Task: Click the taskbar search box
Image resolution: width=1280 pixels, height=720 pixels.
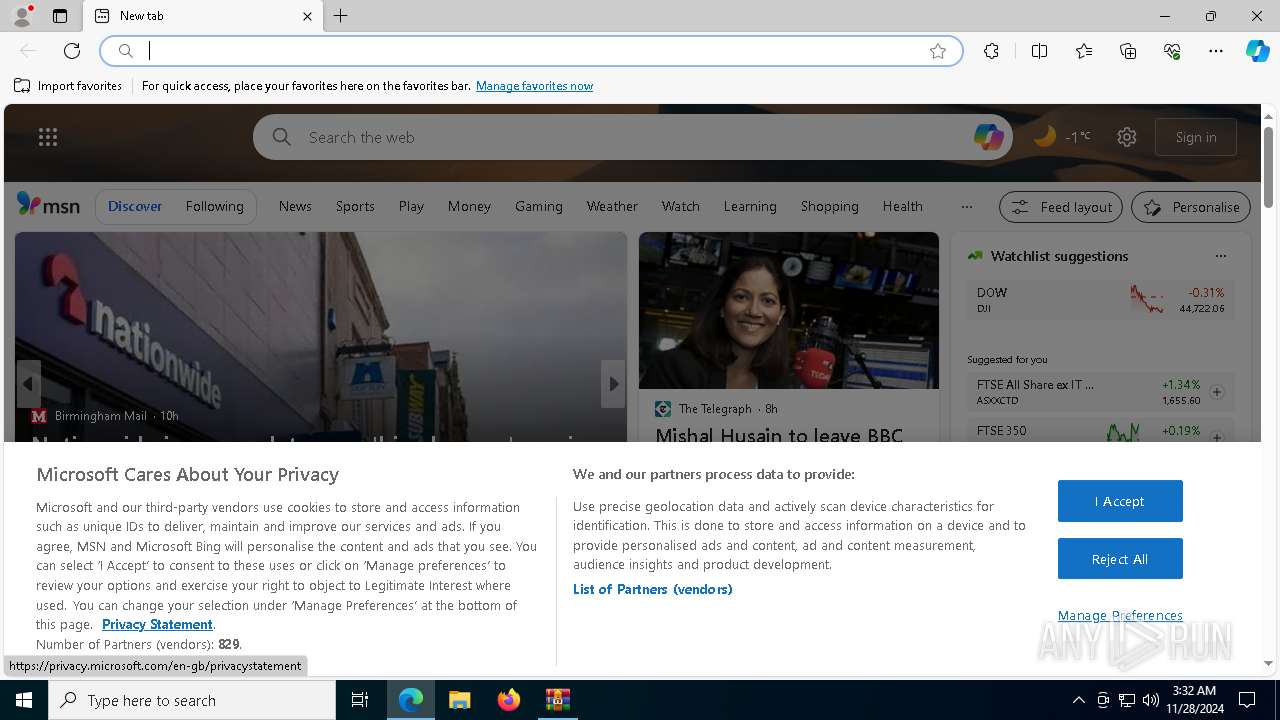Action: (x=192, y=700)
